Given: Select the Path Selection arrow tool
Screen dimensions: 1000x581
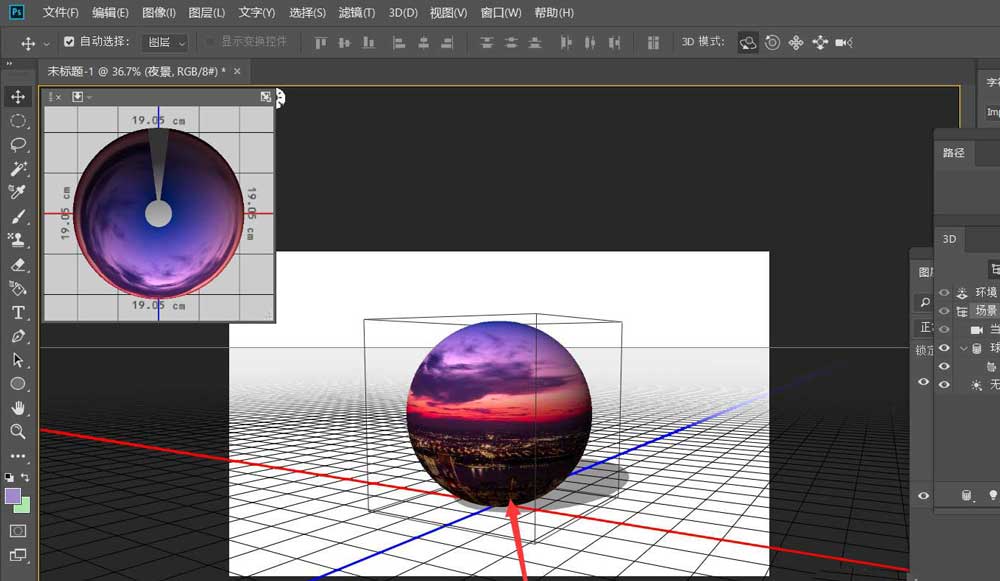Looking at the screenshot, I should pyautogui.click(x=18, y=360).
